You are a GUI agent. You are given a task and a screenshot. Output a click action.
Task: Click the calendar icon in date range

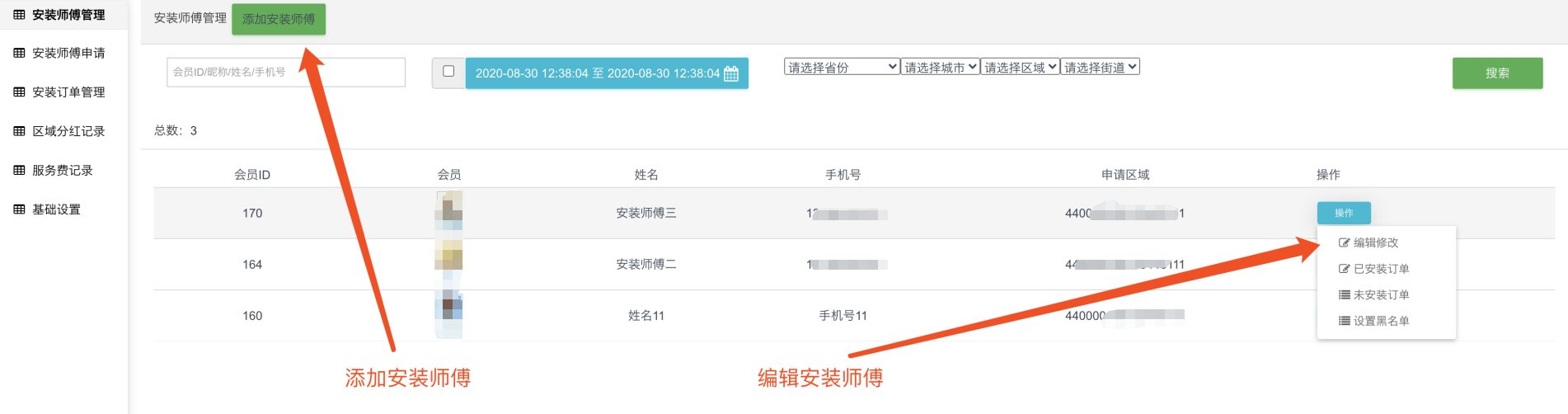click(730, 73)
